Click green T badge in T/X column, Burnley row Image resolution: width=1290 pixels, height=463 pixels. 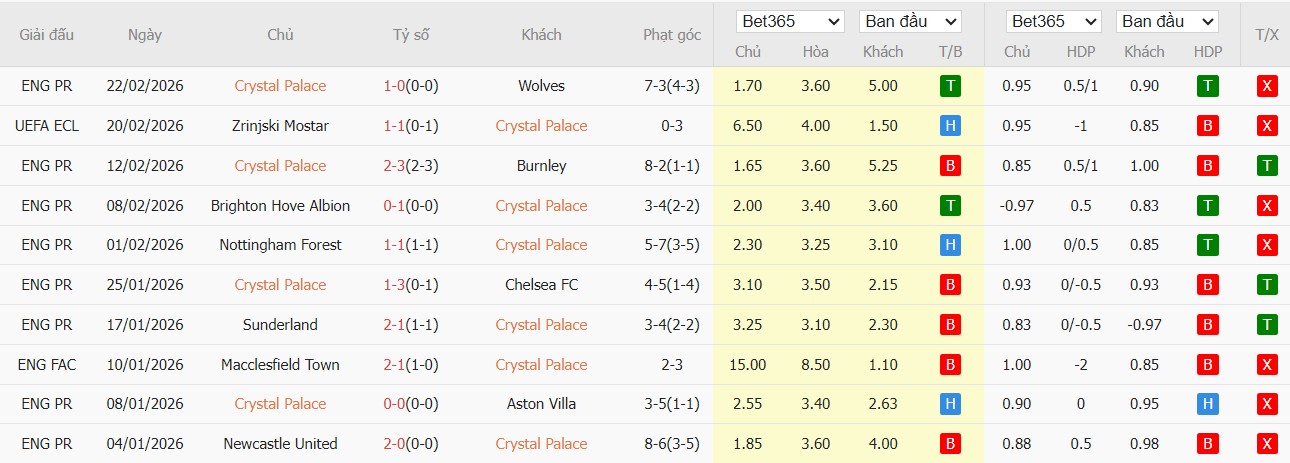(x=1267, y=166)
